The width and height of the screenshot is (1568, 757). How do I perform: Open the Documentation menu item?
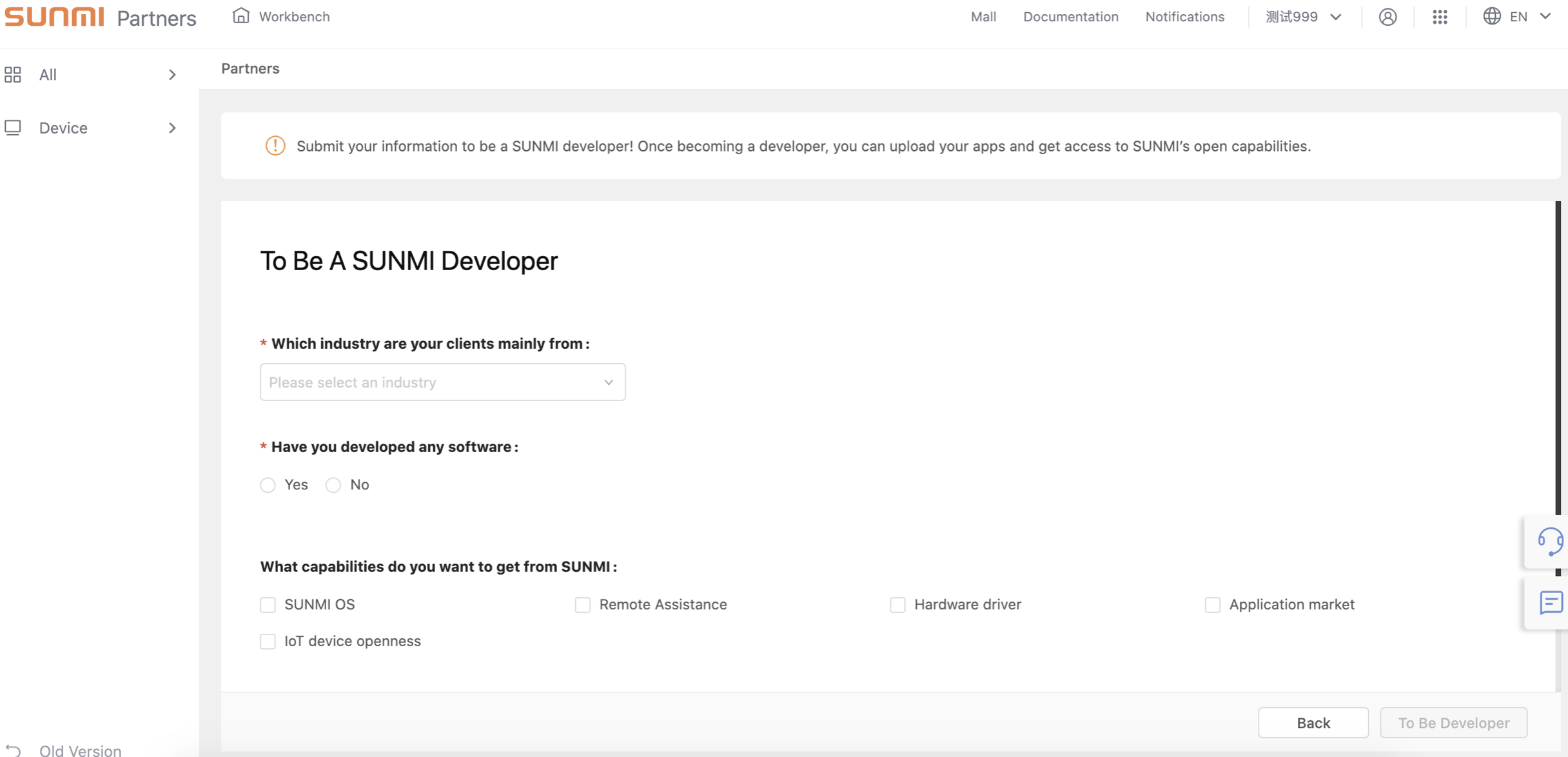click(1070, 17)
